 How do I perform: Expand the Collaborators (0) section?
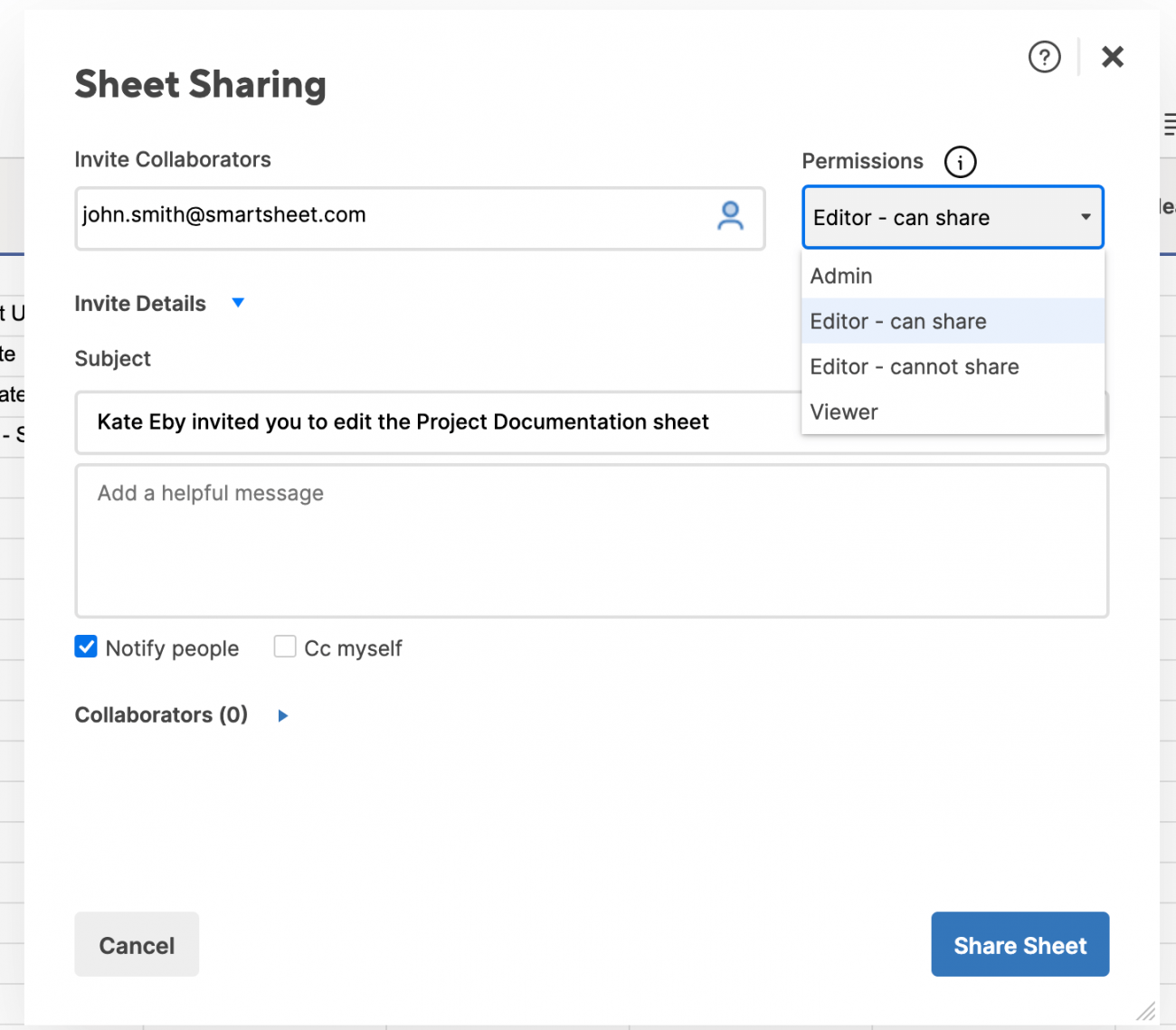tap(281, 715)
